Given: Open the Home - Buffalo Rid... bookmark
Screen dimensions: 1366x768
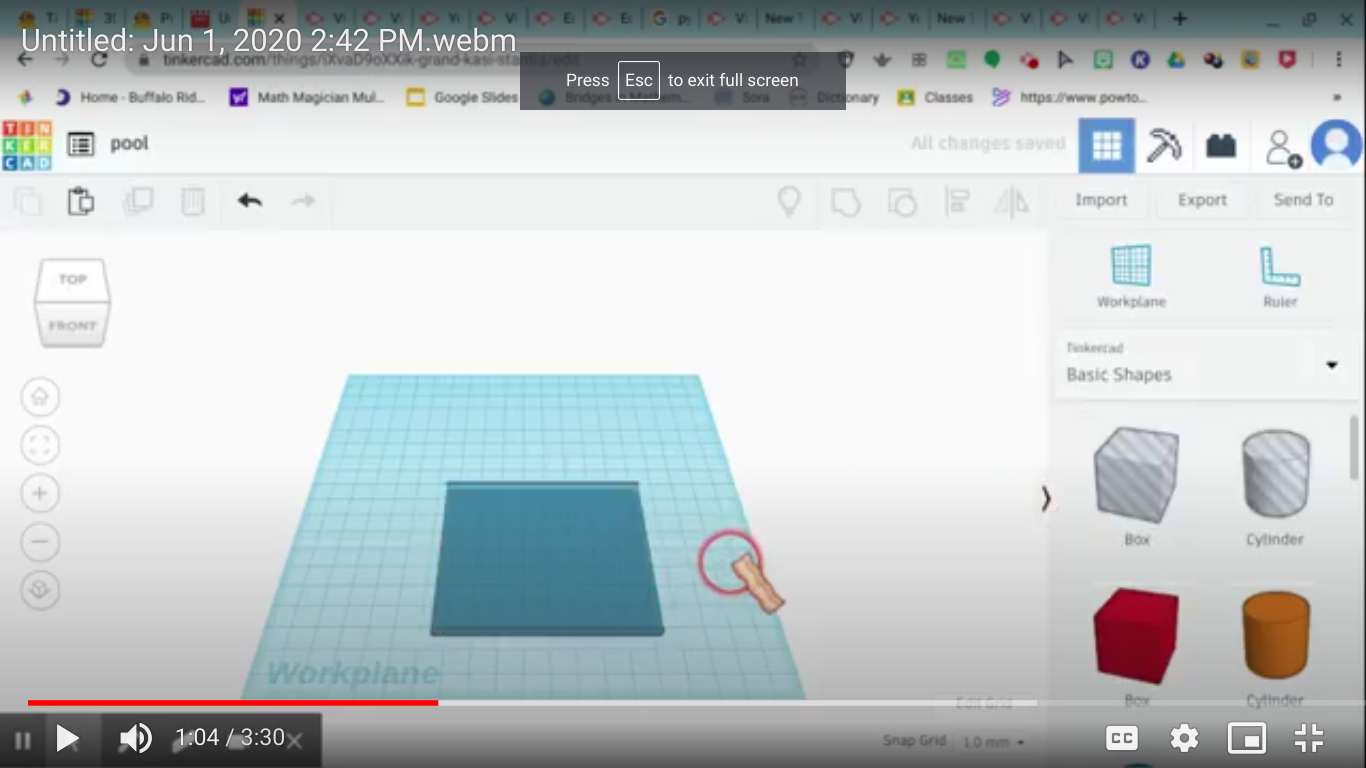Looking at the screenshot, I should point(129,97).
